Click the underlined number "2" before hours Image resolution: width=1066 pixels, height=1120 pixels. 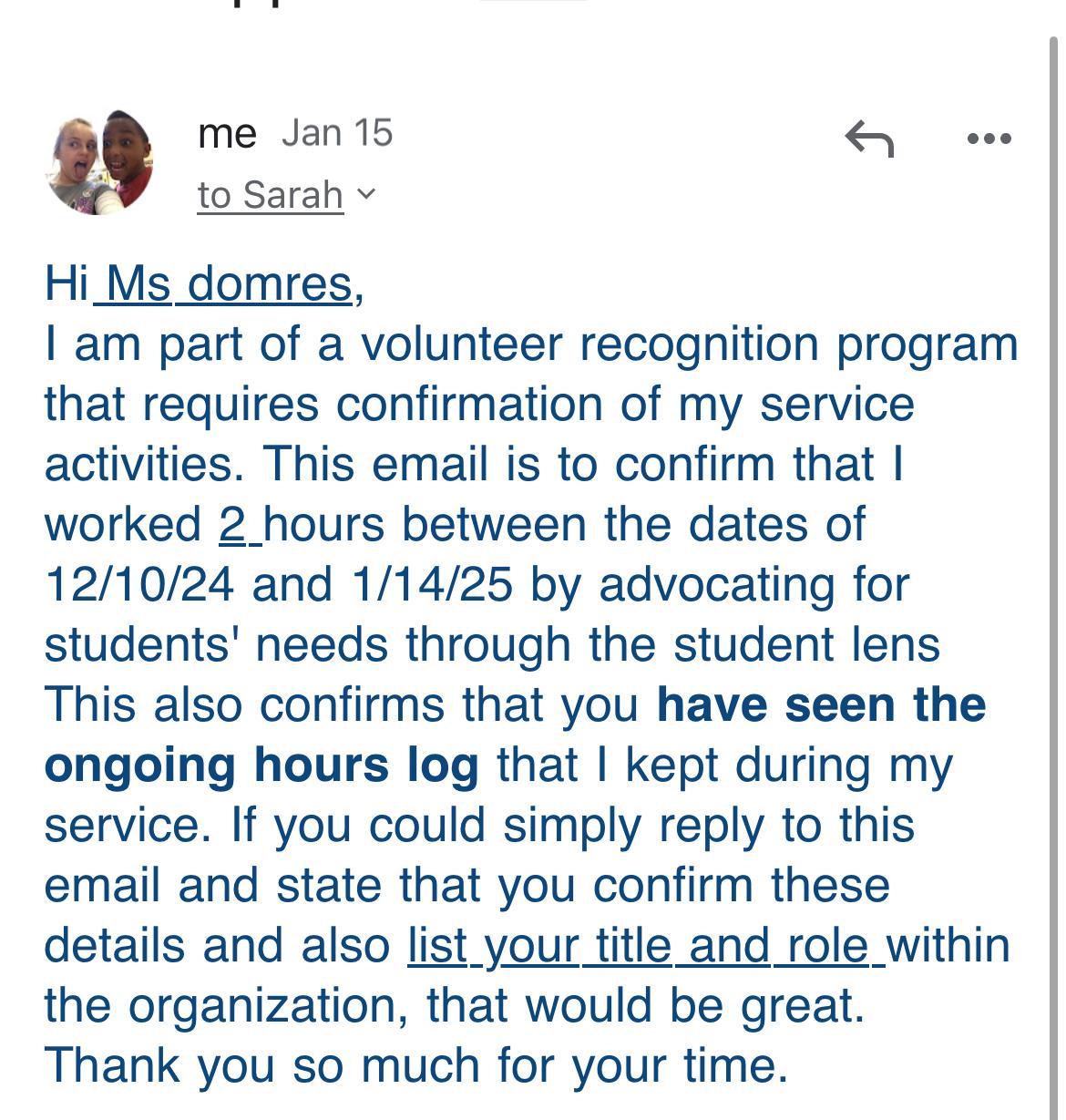[233, 524]
